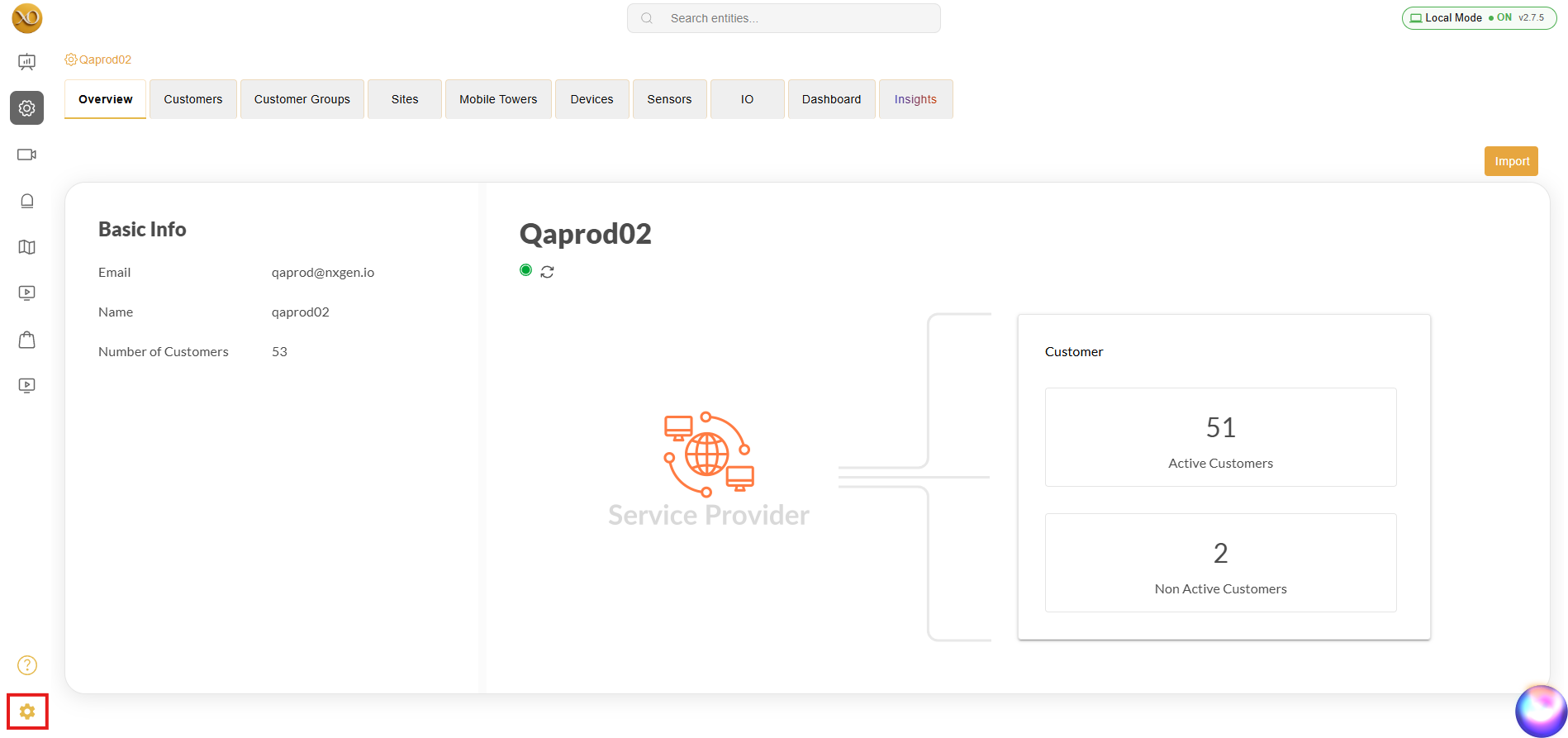The image size is (1568, 738).
Task: Click the XO logo
Action: click(26, 18)
